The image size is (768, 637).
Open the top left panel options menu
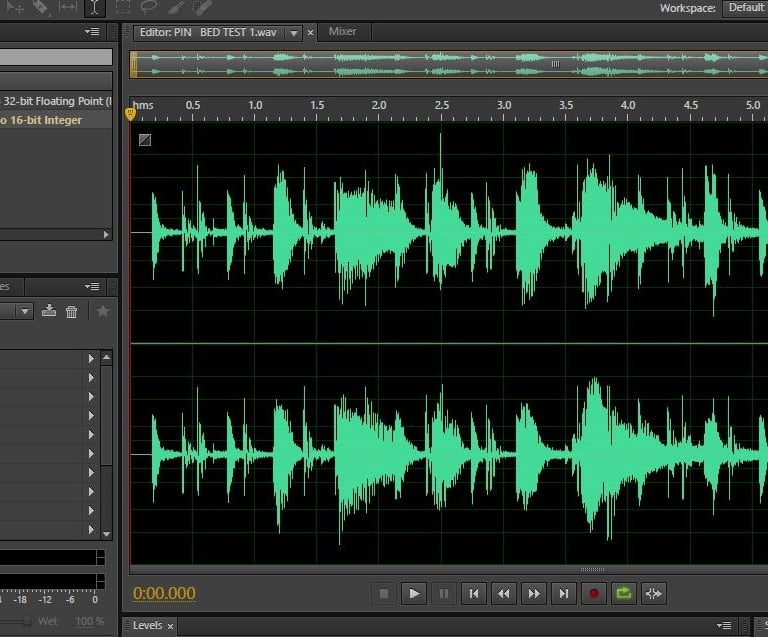point(92,32)
